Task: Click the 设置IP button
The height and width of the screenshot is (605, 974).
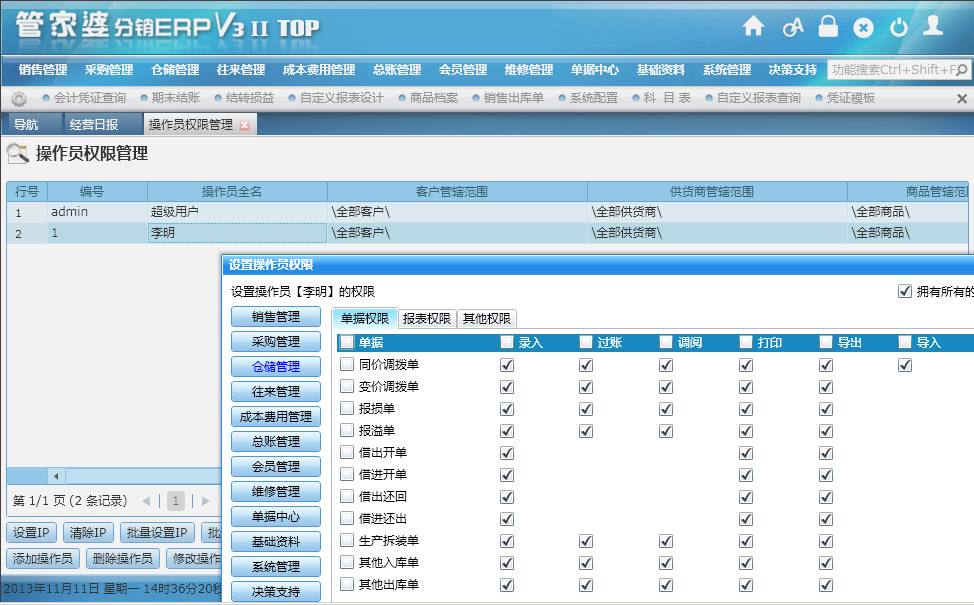Action: pyautogui.click(x=31, y=532)
